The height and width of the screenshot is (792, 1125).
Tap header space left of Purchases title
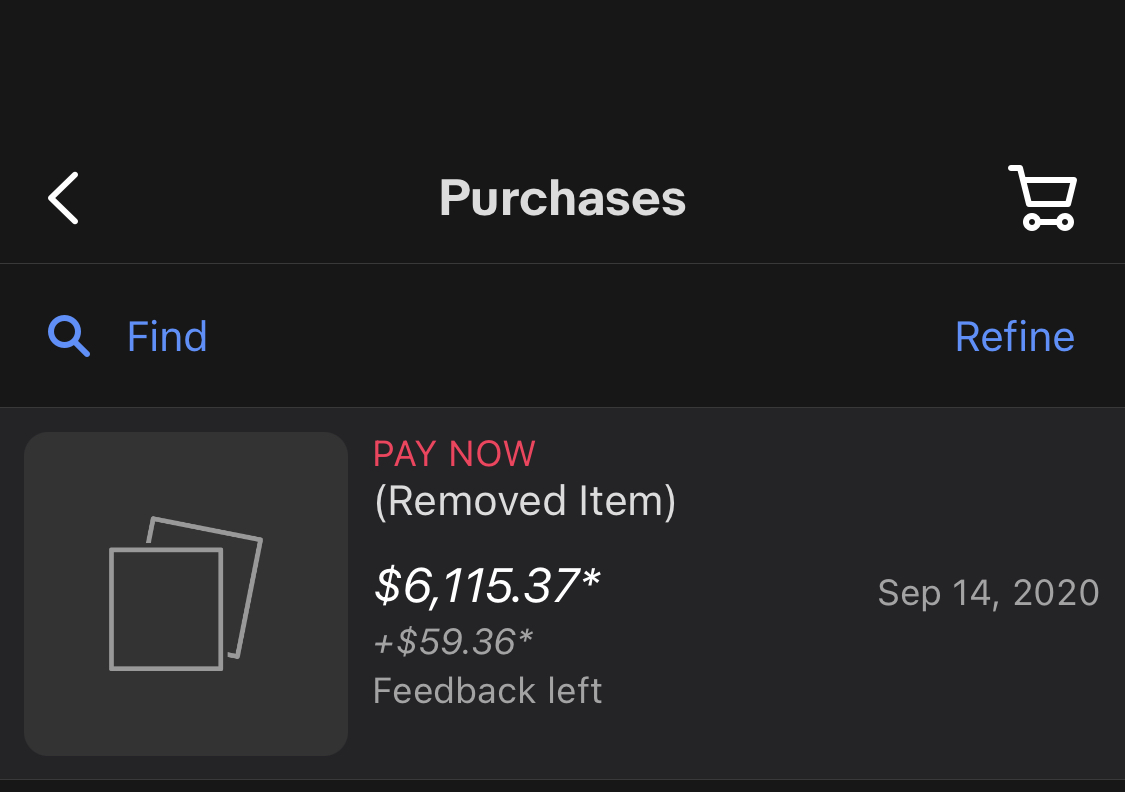click(260, 198)
